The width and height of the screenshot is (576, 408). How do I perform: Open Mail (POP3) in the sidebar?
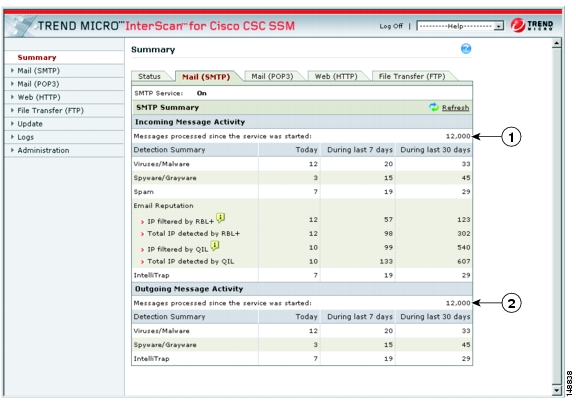coord(38,84)
